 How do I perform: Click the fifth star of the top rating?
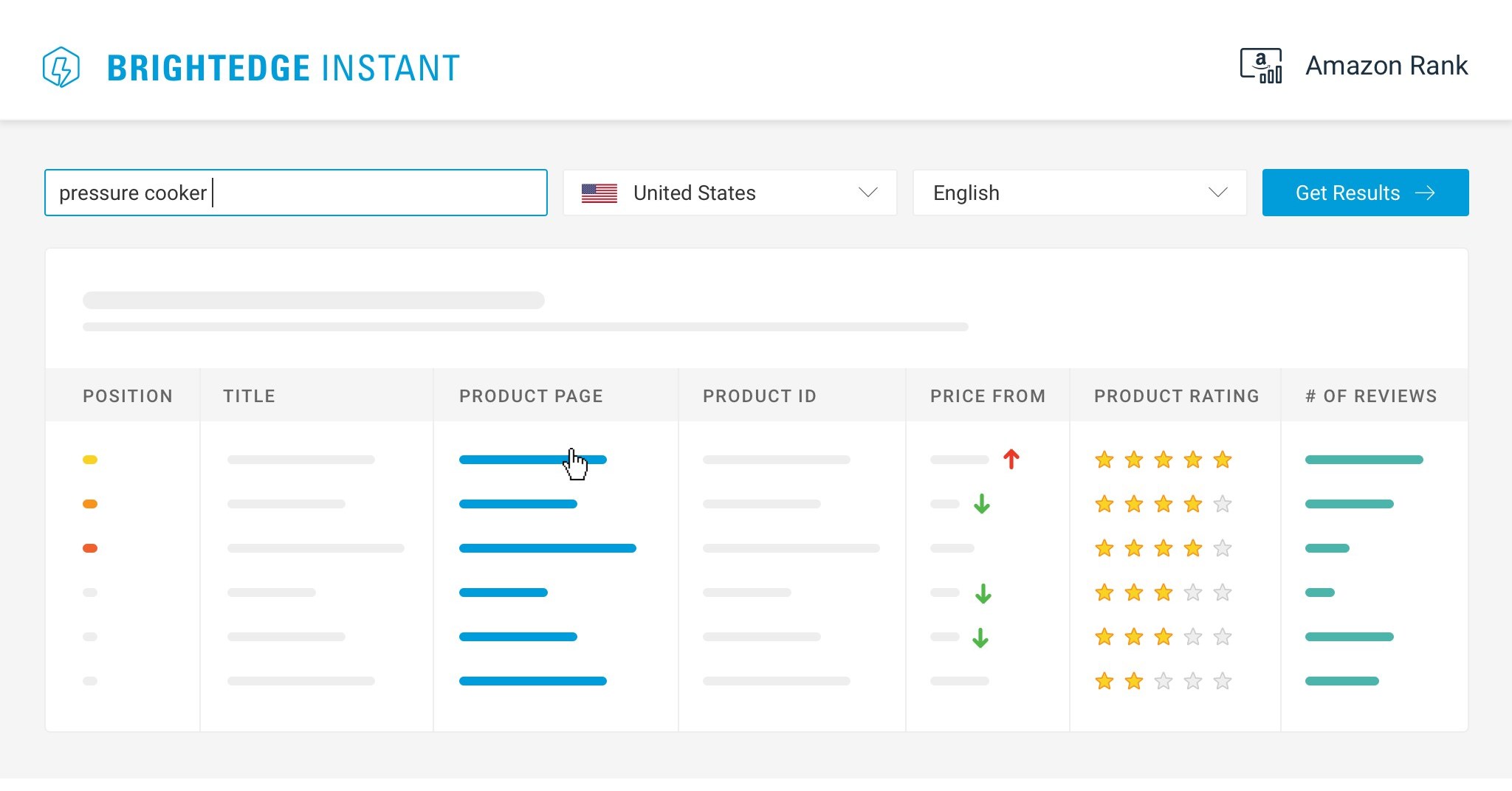1223,459
